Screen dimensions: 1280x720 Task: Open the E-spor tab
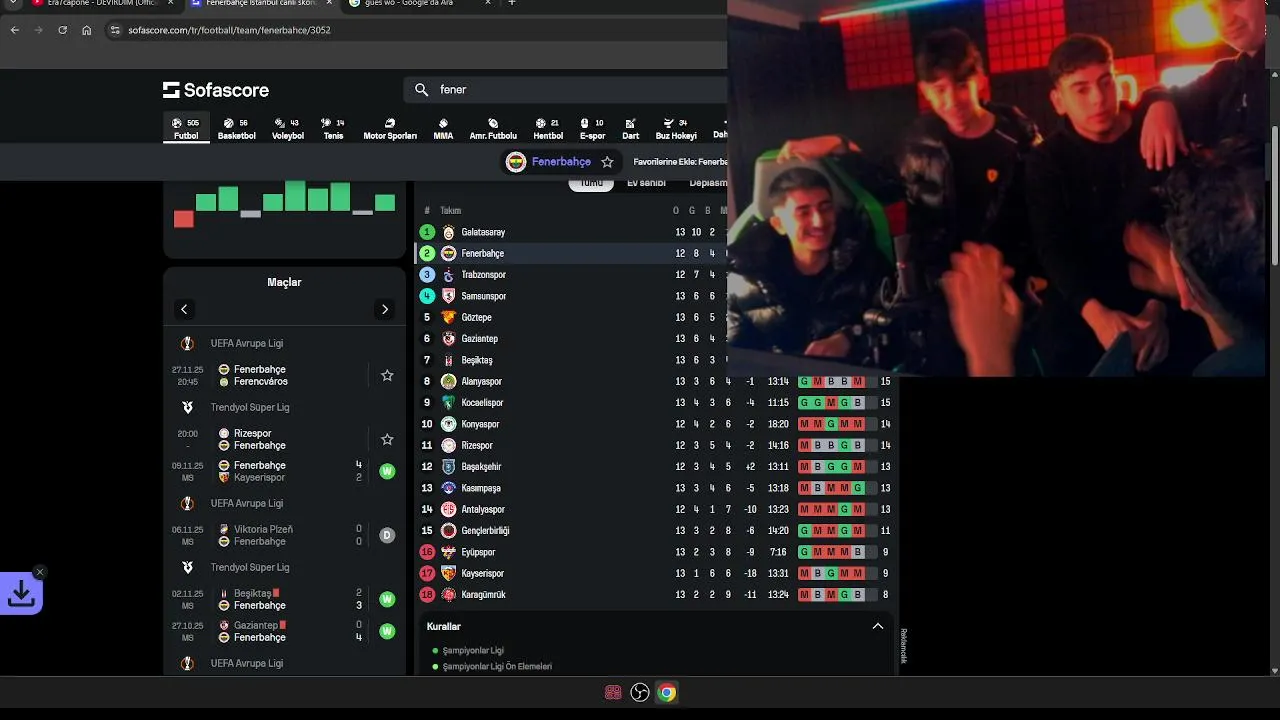(593, 129)
